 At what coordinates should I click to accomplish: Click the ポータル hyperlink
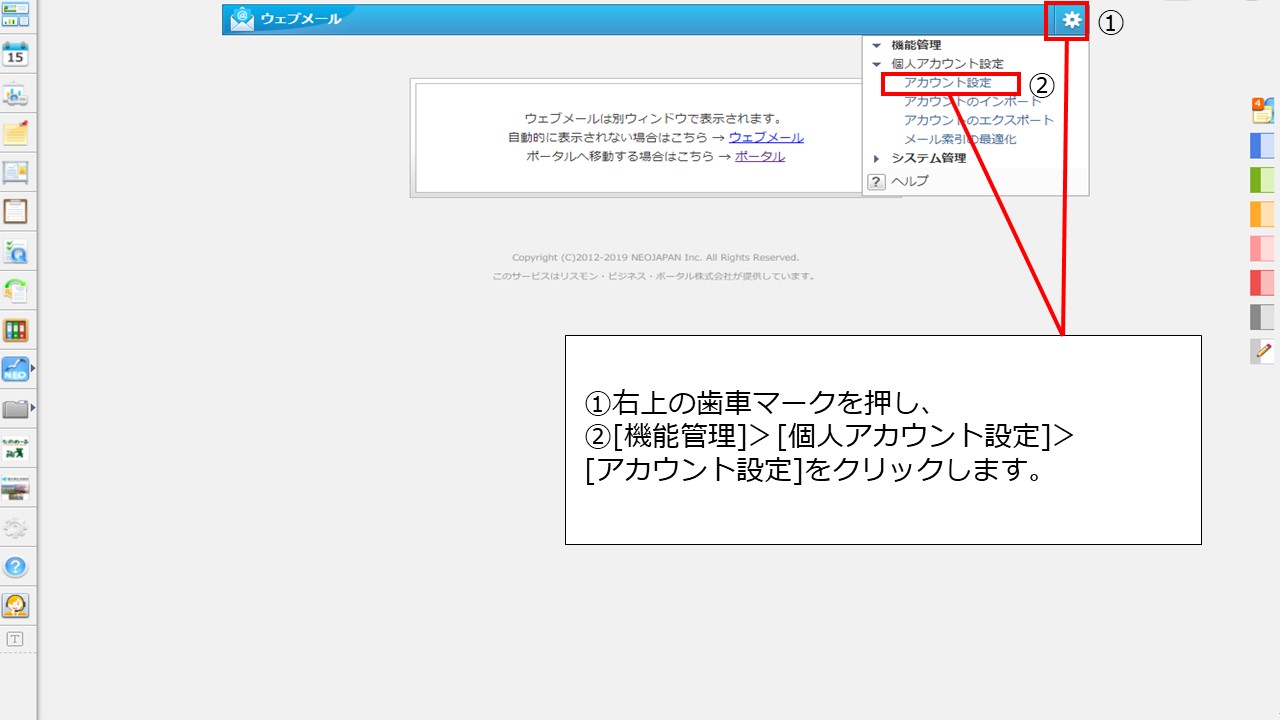click(759, 156)
